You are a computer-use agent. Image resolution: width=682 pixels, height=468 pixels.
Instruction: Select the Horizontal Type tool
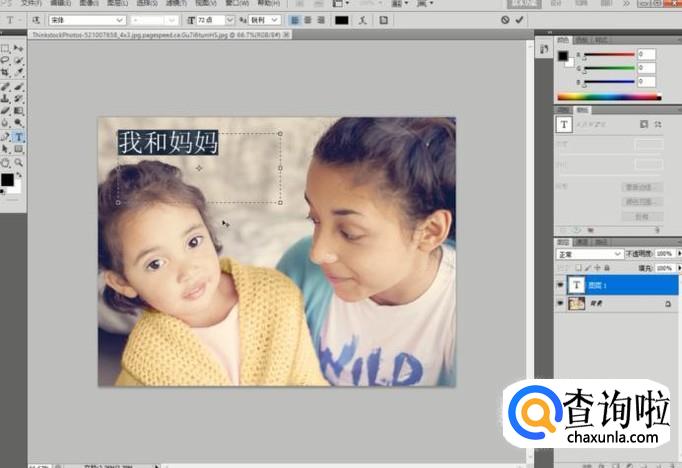pos(19,137)
